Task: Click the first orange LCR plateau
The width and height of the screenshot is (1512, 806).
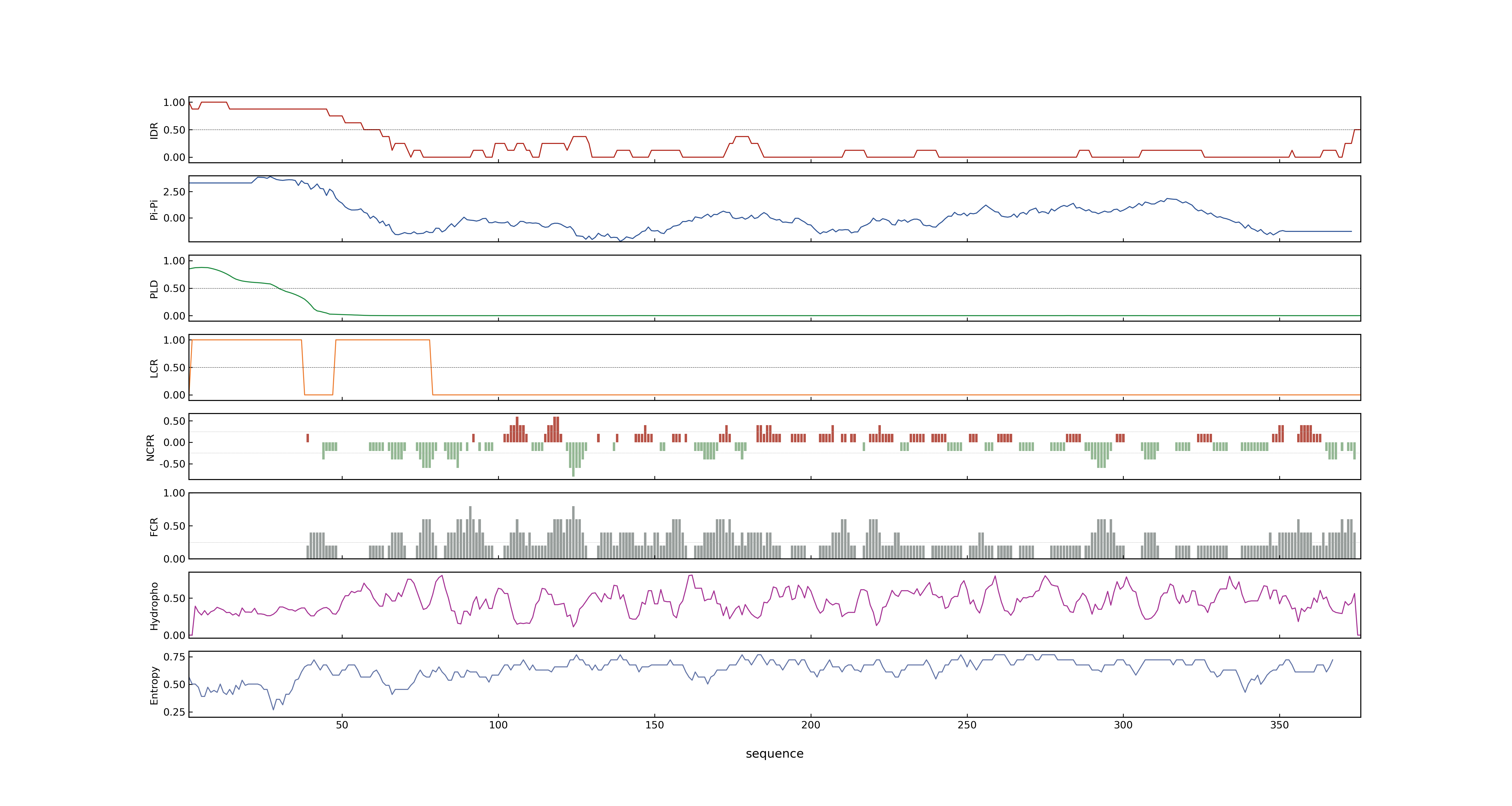Action: [x=247, y=340]
